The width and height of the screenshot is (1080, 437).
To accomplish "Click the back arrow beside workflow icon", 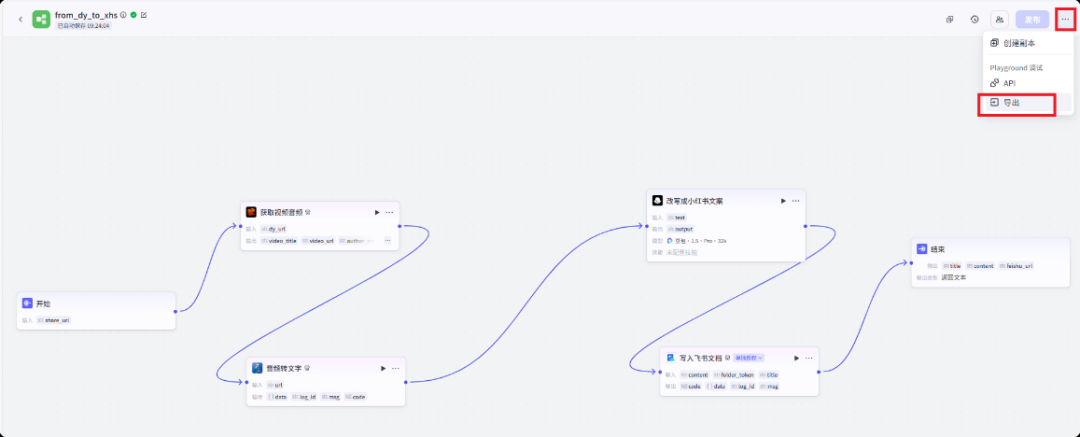I will pos(21,19).
